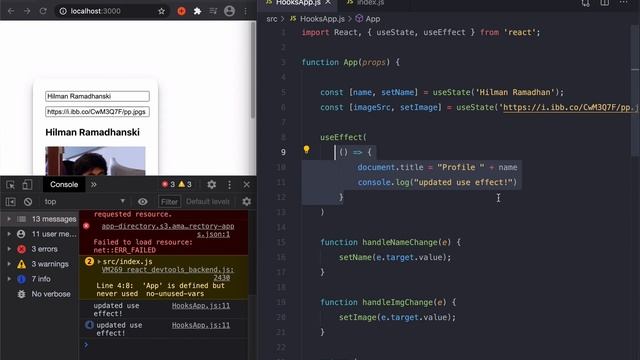
Task: Click the red error count badge
Action: (168, 184)
